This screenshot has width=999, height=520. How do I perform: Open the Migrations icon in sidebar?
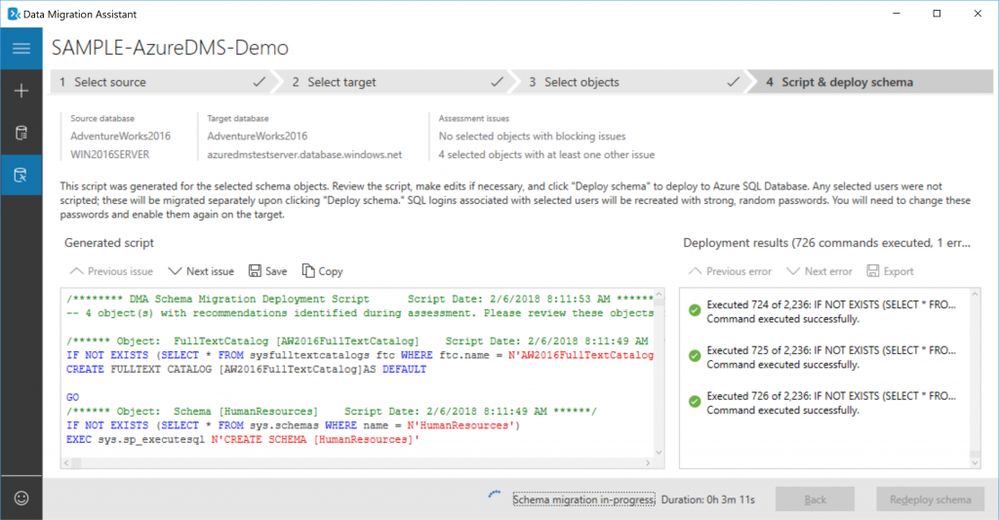[x=21, y=175]
